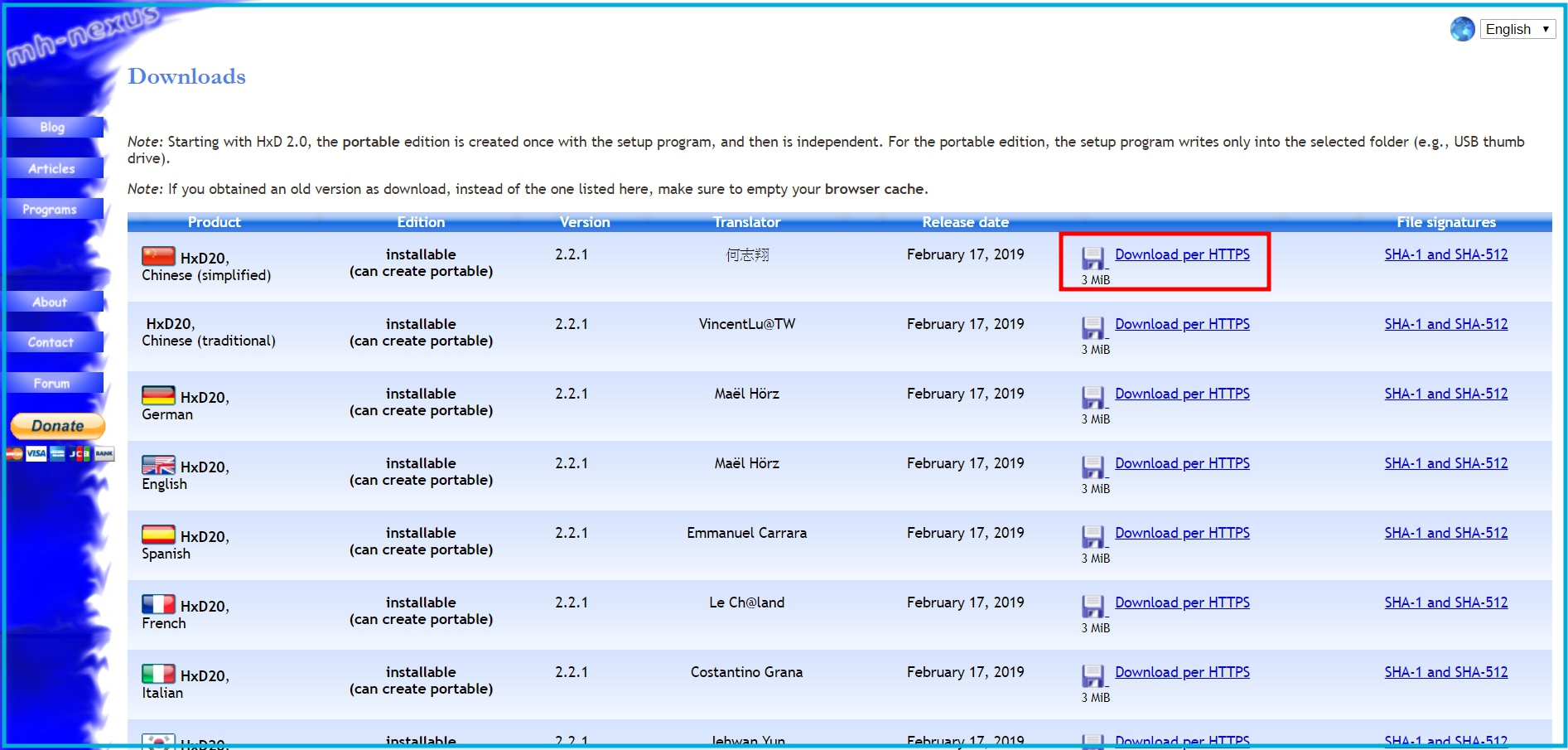Open the Contact menu item
The image size is (1568, 750).
55,342
